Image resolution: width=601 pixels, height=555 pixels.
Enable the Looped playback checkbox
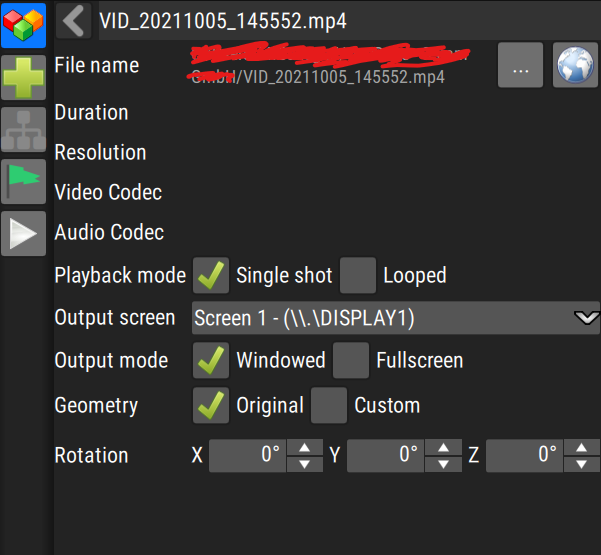click(x=358, y=275)
